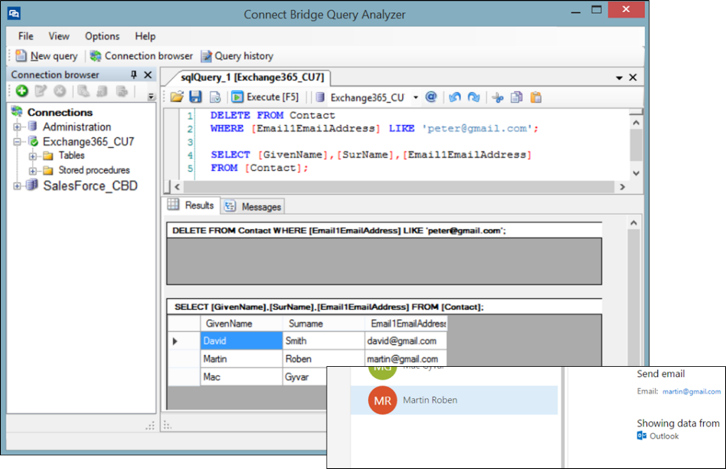Select the david@gmail.com cell
The width and height of the screenshot is (726, 469).
(406, 341)
